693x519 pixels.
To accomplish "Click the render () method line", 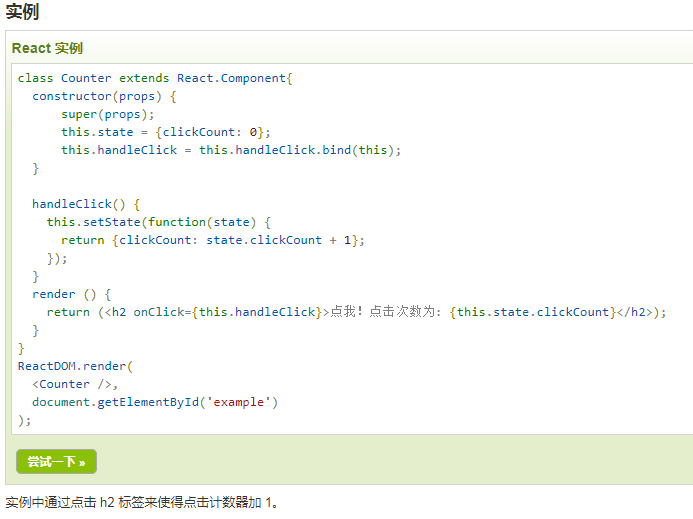I will pyautogui.click(x=72, y=294).
